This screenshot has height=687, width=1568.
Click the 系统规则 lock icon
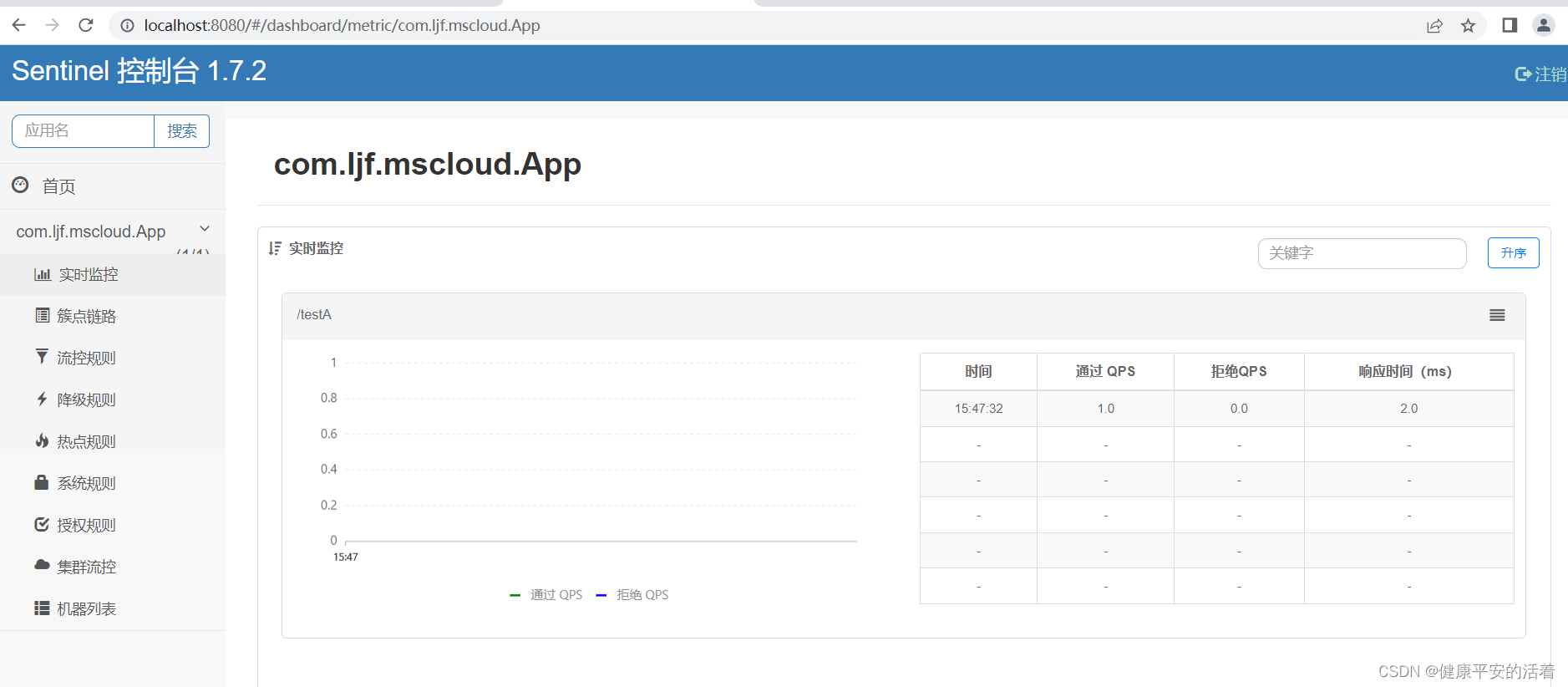[42, 482]
